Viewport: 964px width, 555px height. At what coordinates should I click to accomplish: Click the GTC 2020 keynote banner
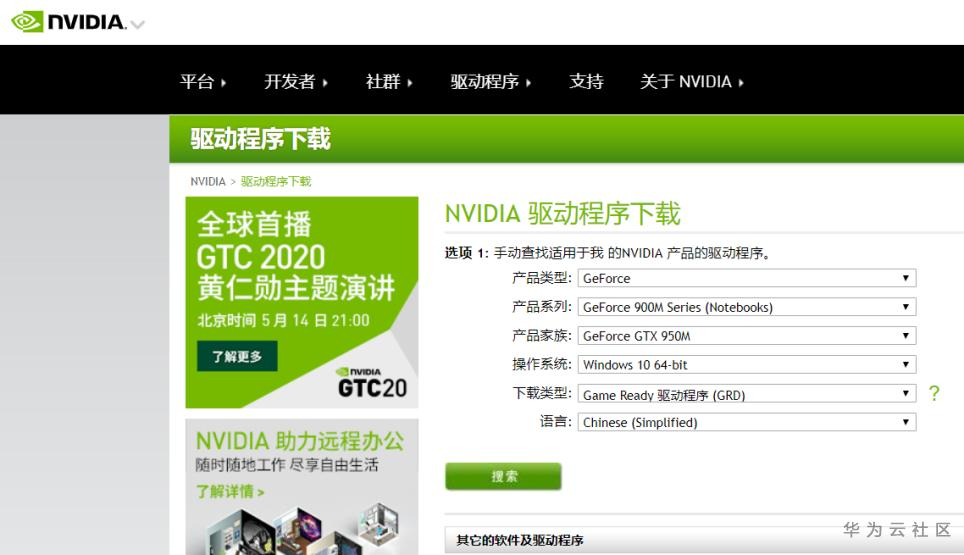point(301,302)
